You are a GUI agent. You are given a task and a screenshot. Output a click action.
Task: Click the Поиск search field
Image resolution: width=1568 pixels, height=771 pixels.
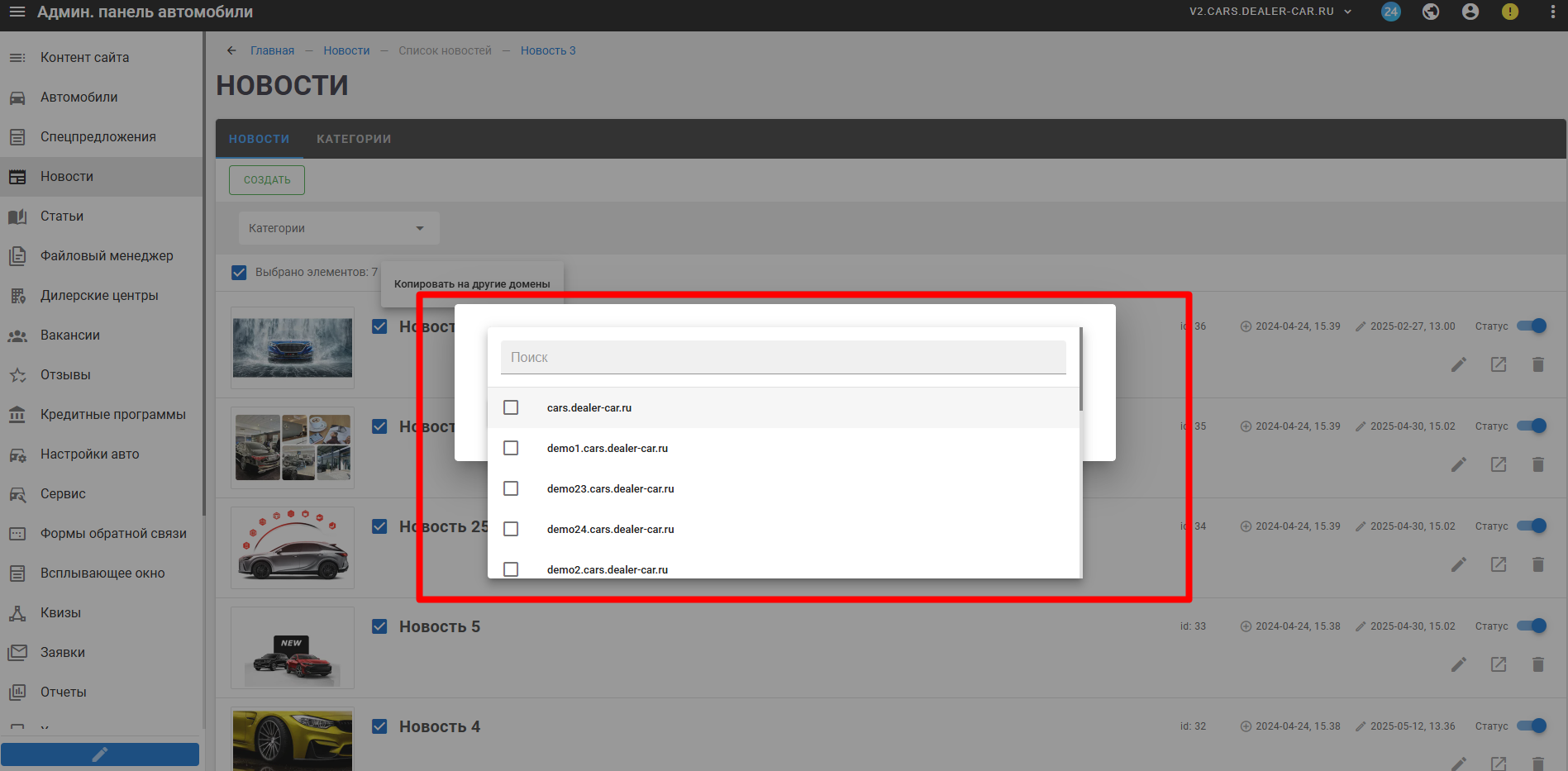tap(783, 358)
